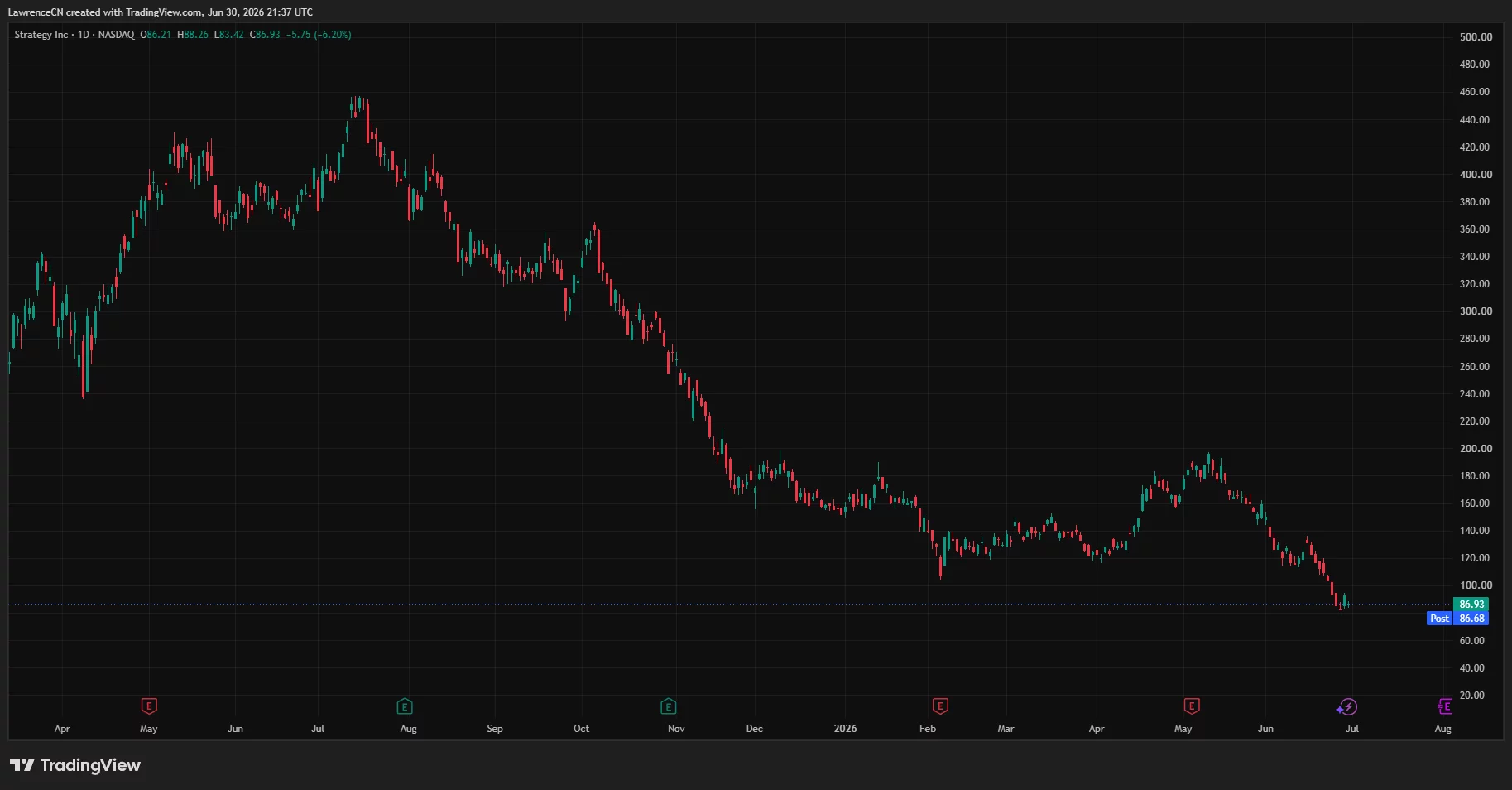The width and height of the screenshot is (1512, 790).
Task: Open the purple lightning event icon near Jul
Action: (1347, 706)
